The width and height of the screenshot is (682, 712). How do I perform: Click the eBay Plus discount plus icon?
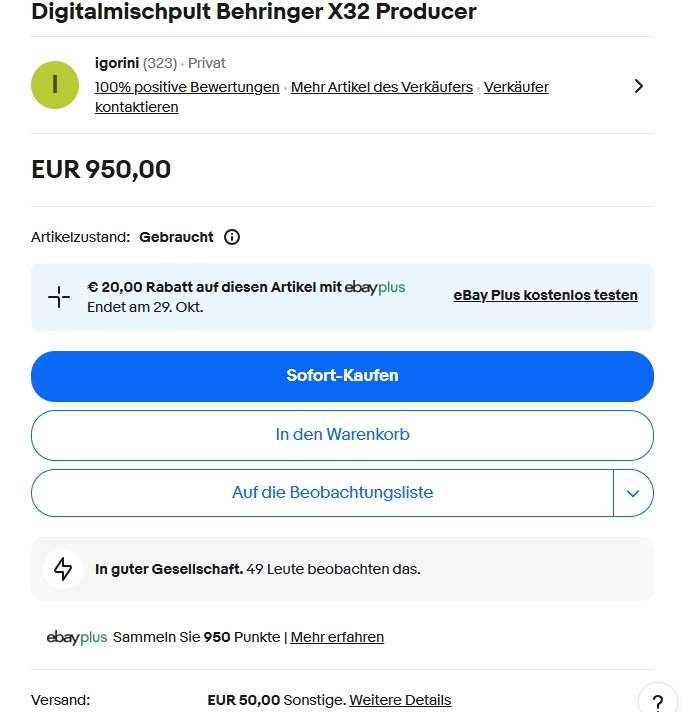point(59,297)
